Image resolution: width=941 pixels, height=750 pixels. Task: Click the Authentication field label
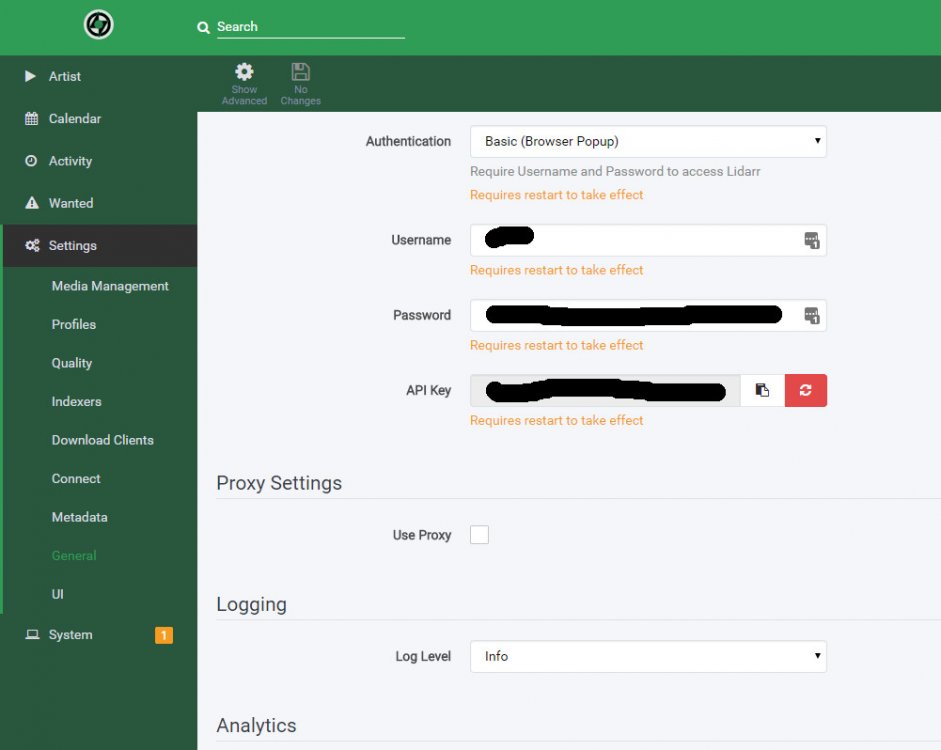tap(408, 142)
